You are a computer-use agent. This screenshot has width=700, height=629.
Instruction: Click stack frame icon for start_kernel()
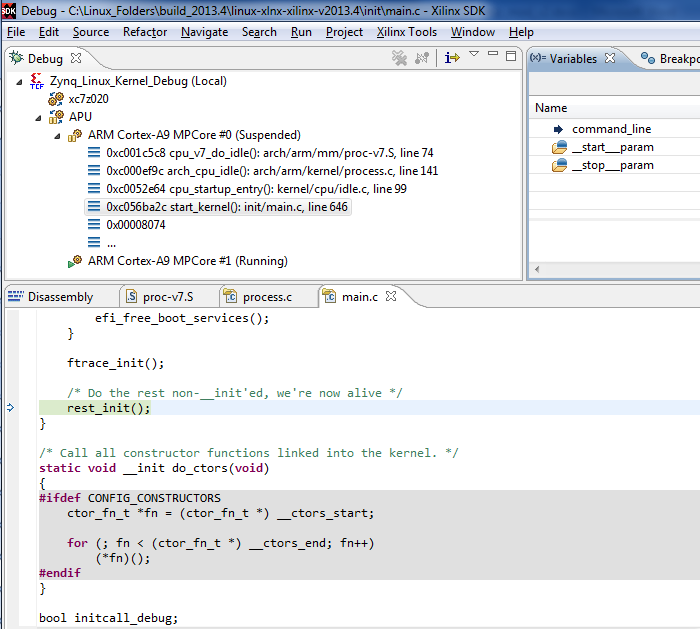pos(94,206)
